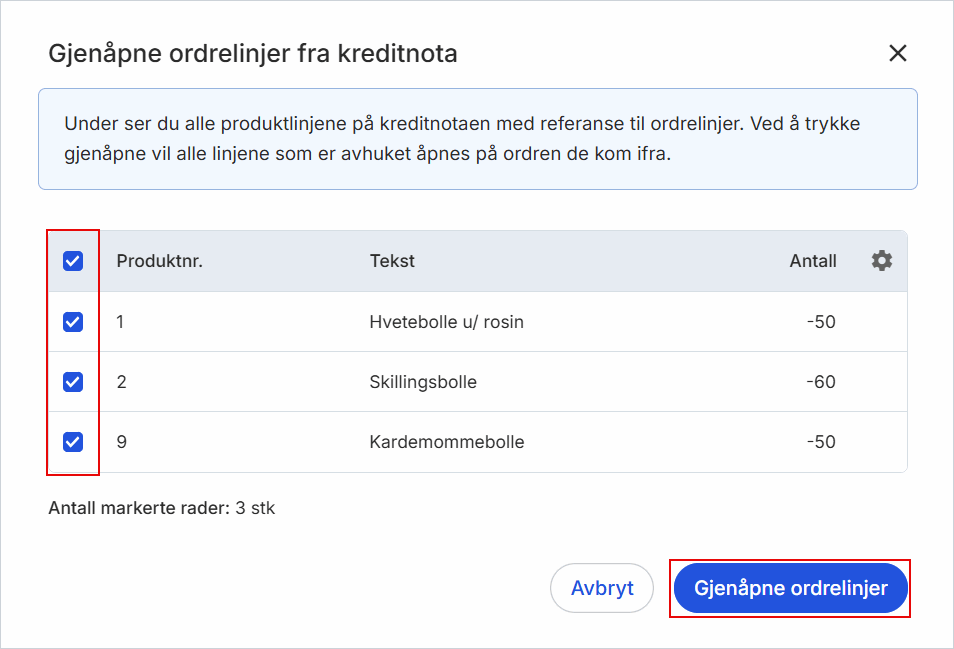Image resolution: width=954 pixels, height=649 pixels.
Task: Click the -50 quantity for Hvetebolle u/ rosin
Action: [821, 322]
